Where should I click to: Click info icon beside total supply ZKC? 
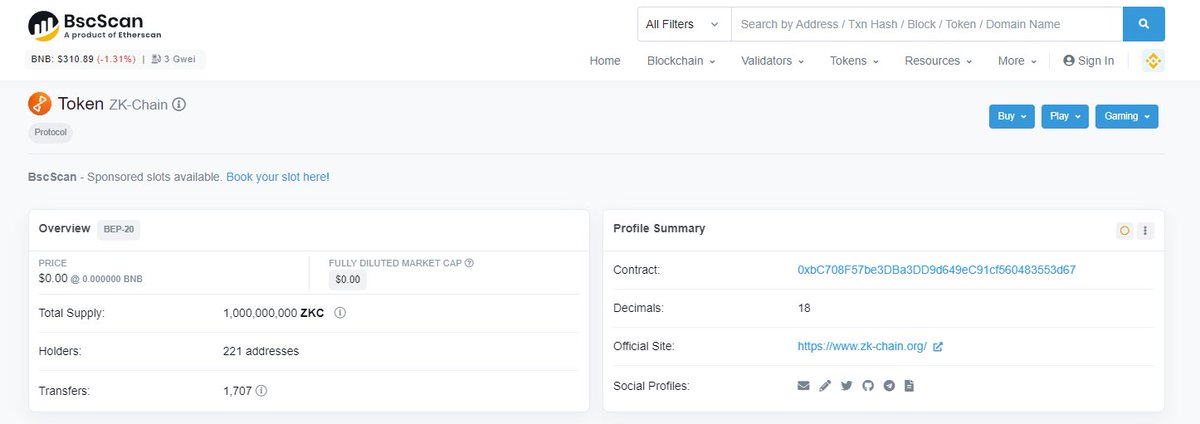pos(340,312)
